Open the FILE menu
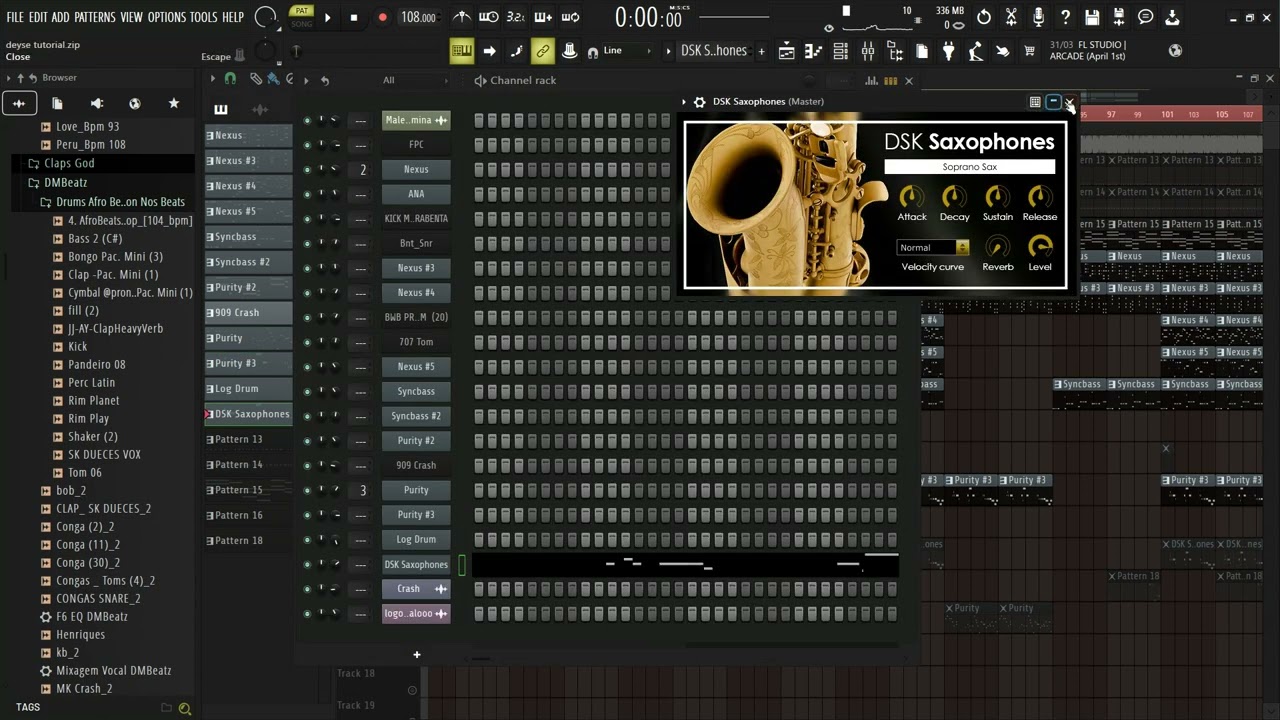1280x720 pixels. pos(15,17)
